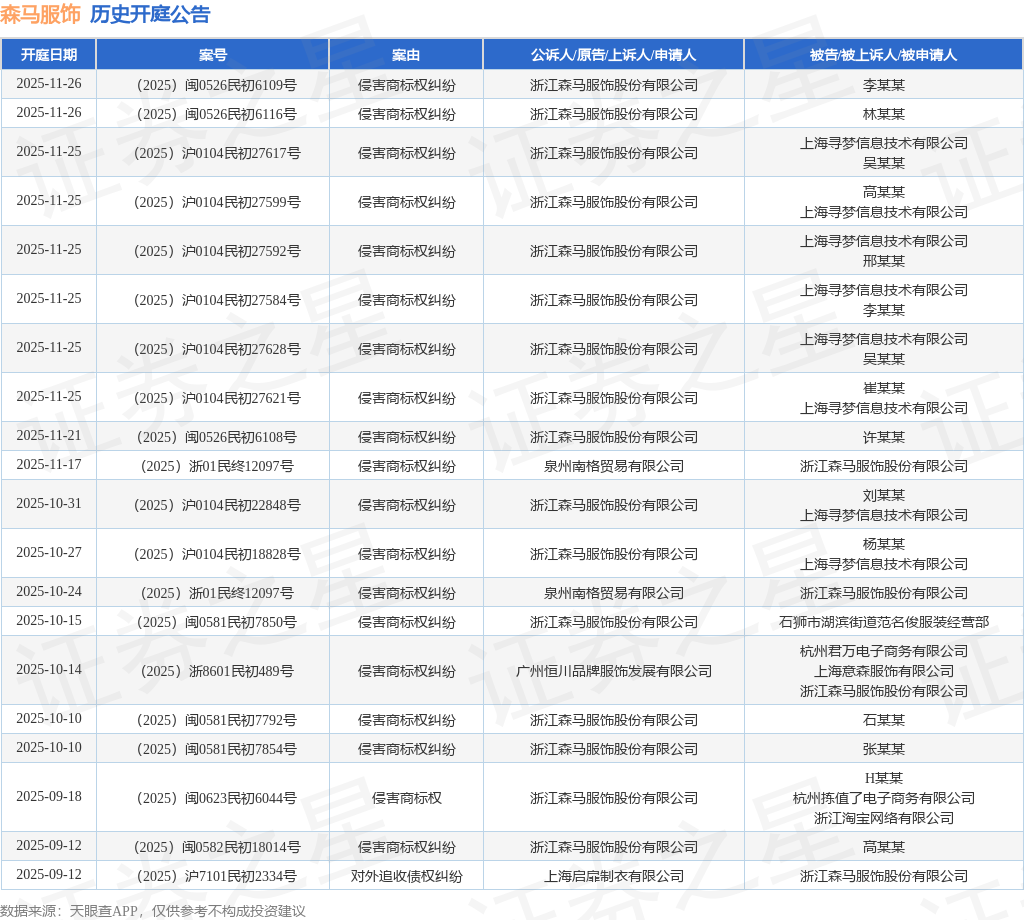Click case number (2025)闽0526民初6116号

tap(213, 114)
